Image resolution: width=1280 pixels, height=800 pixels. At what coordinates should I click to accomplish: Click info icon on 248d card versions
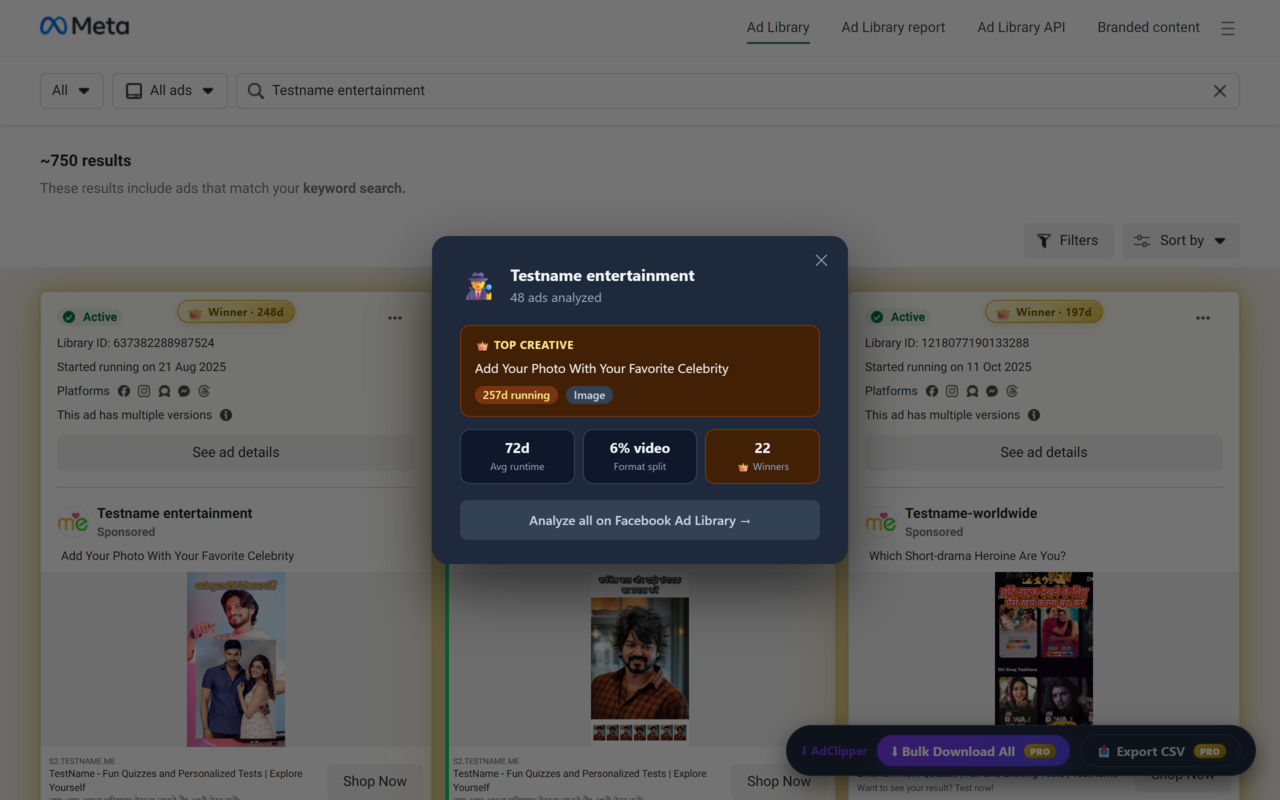[x=226, y=415]
